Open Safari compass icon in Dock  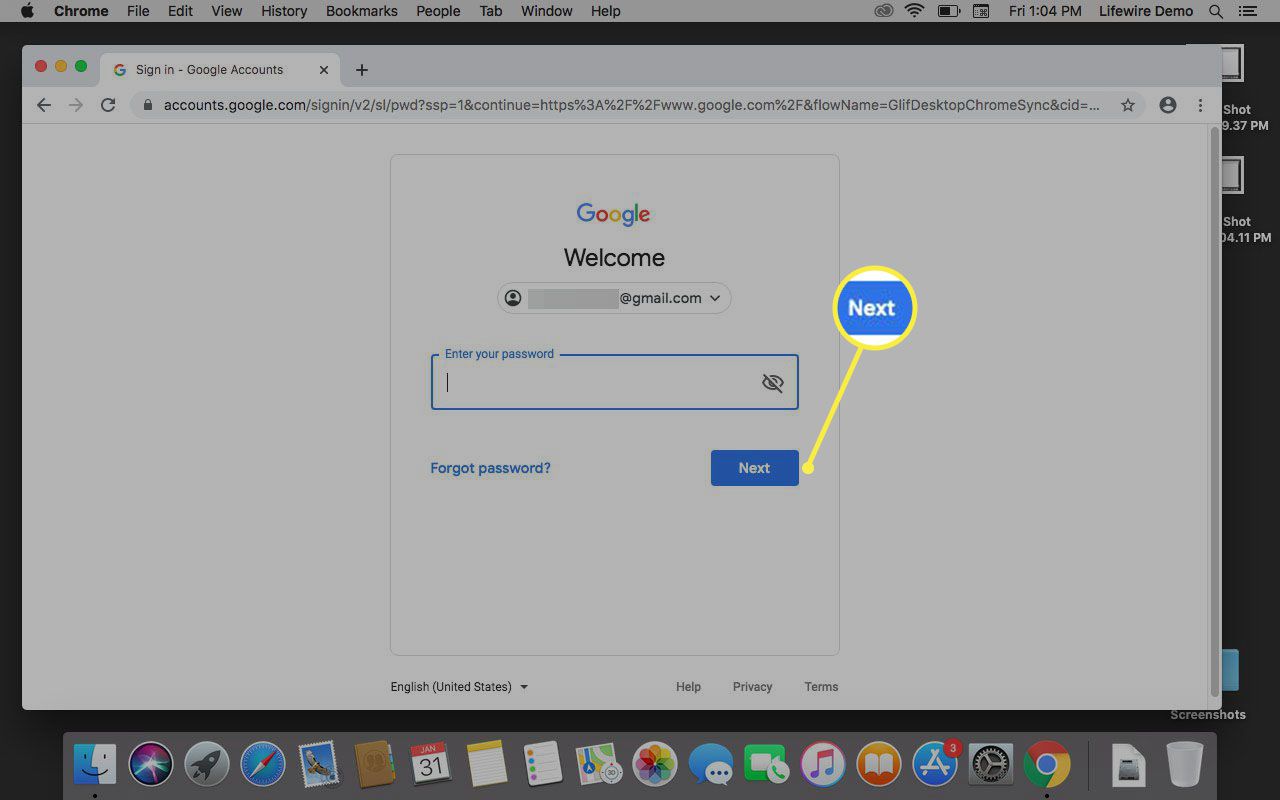(x=263, y=765)
